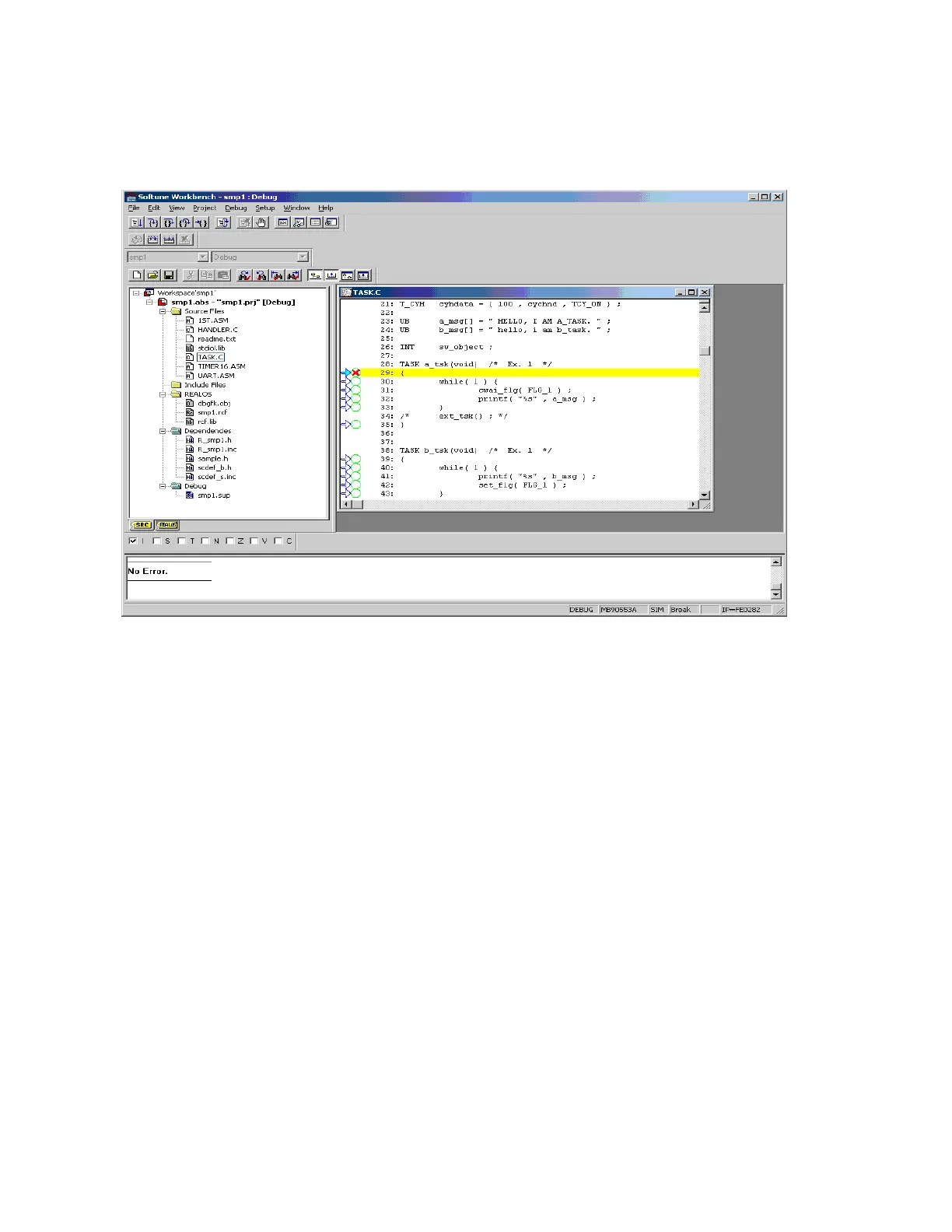Viewport: 952px width, 1232px height.
Task: Toggle the V flag checkbox
Action: pyautogui.click(x=254, y=541)
